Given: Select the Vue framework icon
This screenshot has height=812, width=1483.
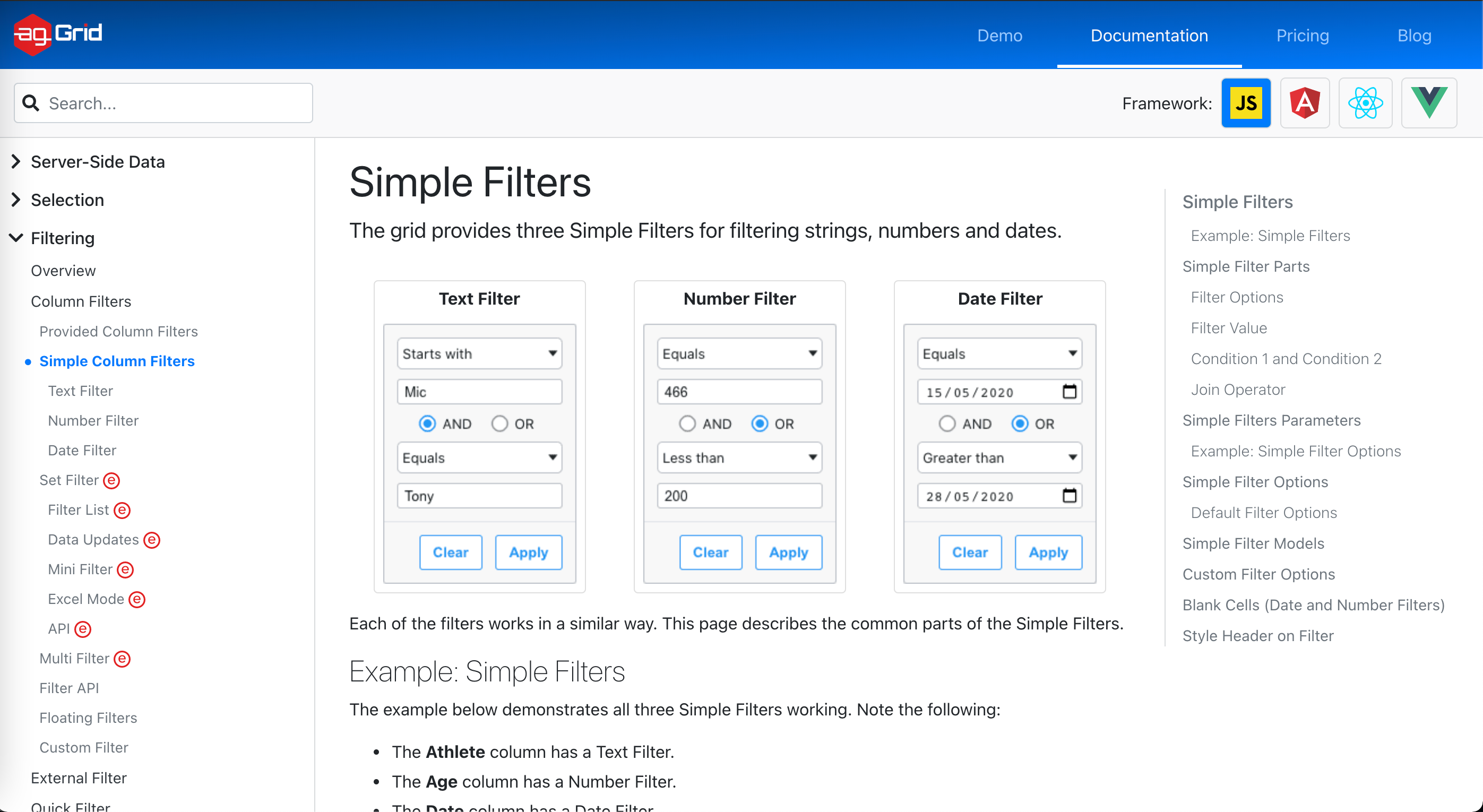Looking at the screenshot, I should (1428, 103).
